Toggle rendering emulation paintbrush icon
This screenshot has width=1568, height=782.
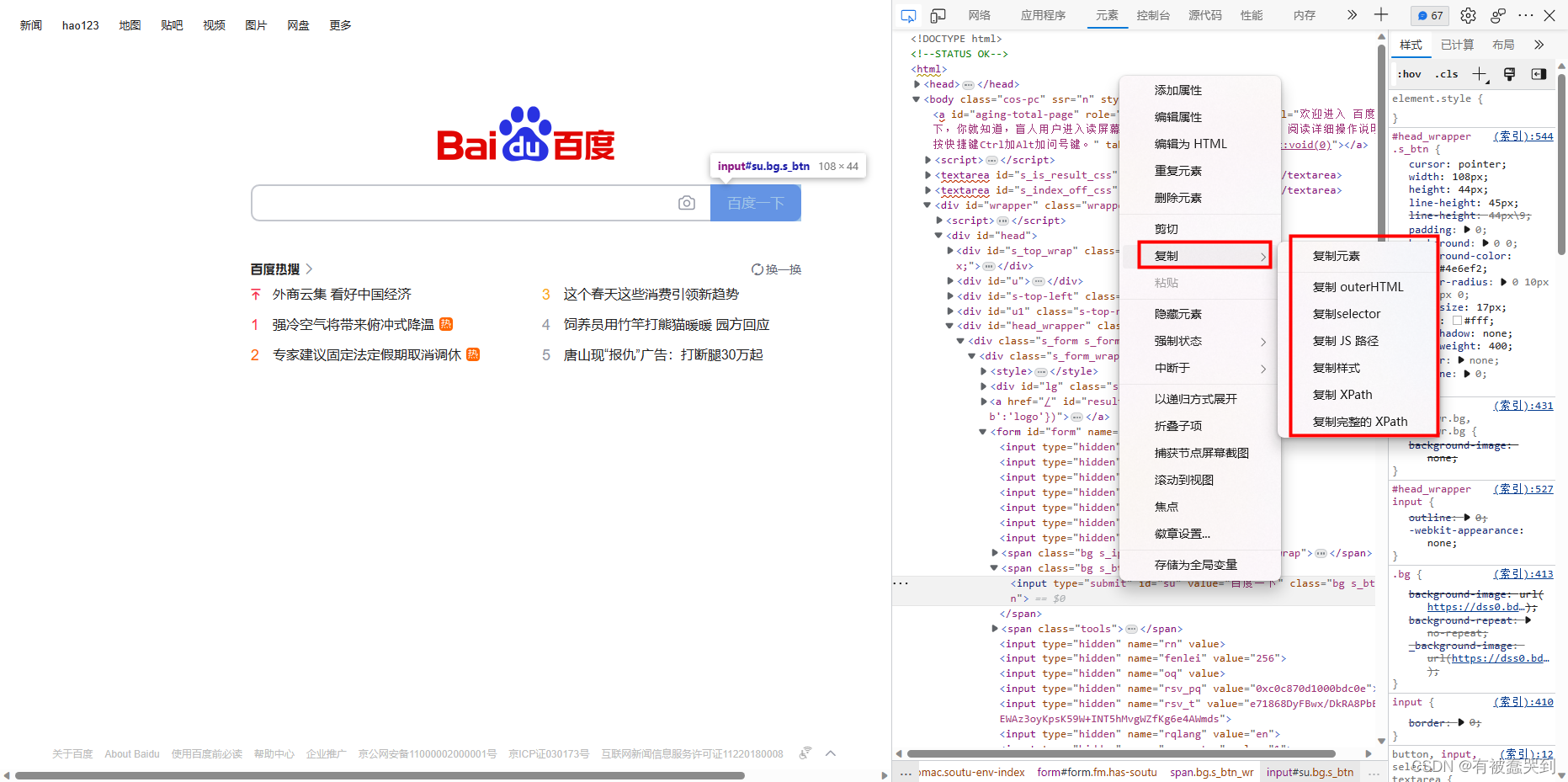pyautogui.click(x=1509, y=74)
